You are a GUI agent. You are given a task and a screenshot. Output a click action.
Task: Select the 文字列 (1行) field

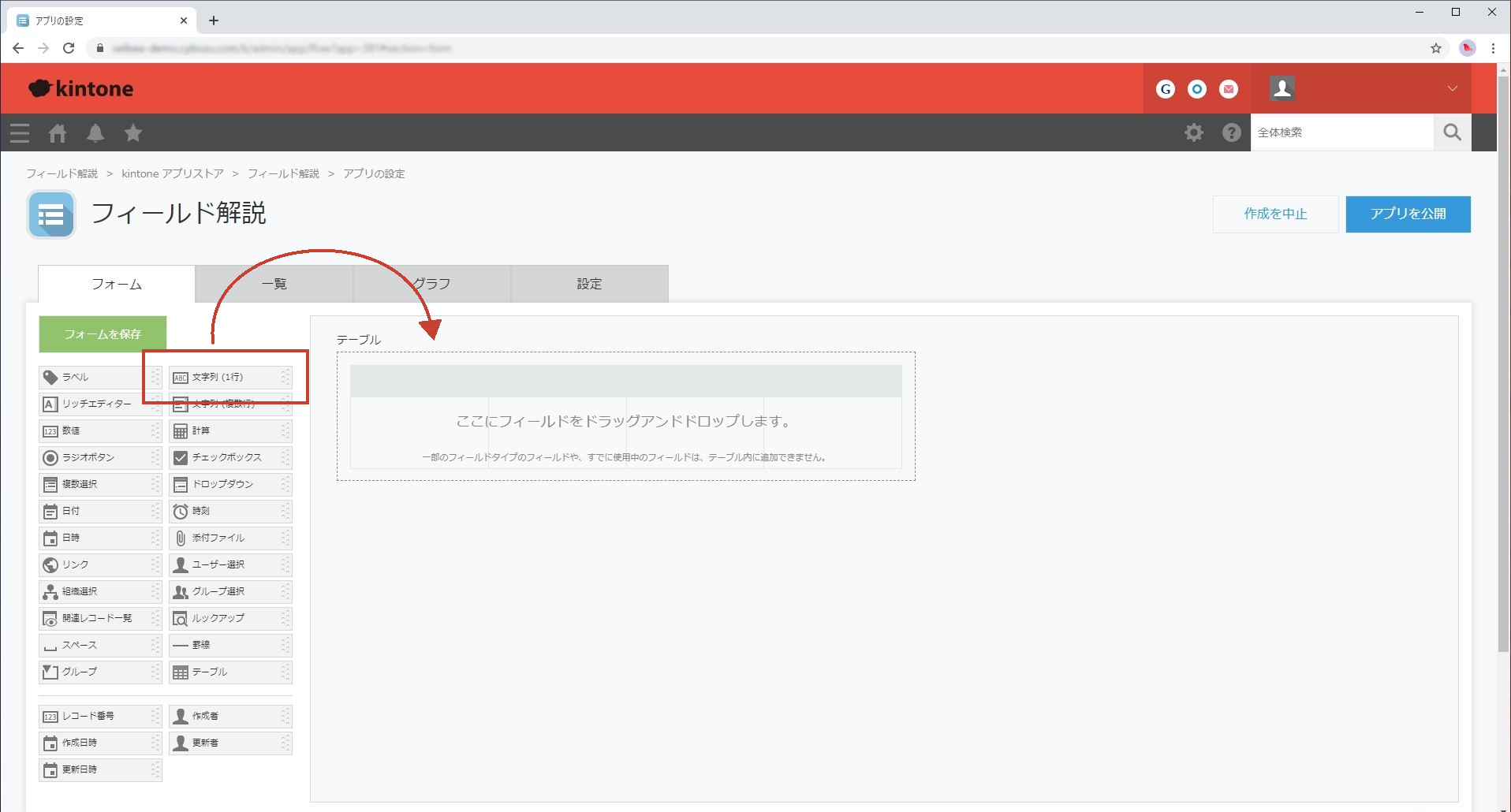point(230,377)
